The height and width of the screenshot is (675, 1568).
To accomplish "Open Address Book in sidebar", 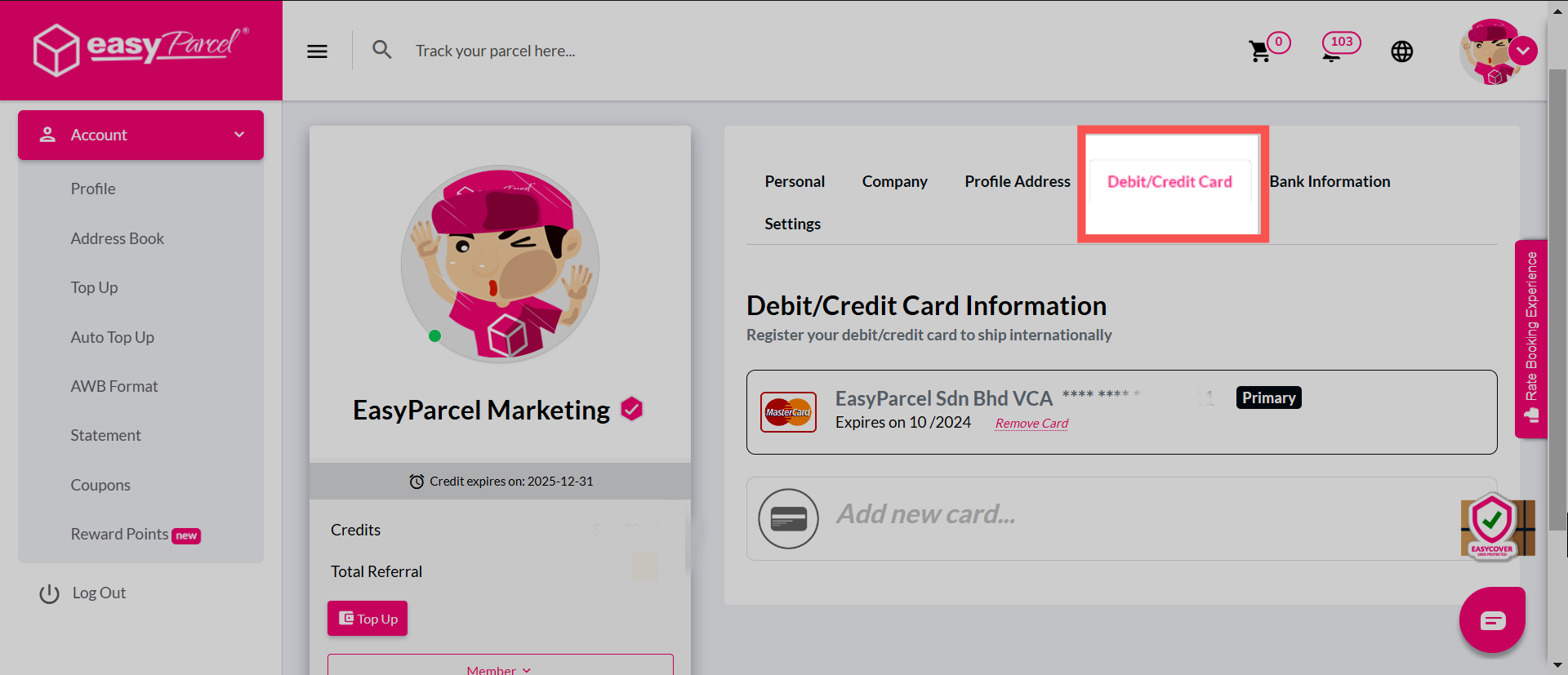I will click(117, 238).
